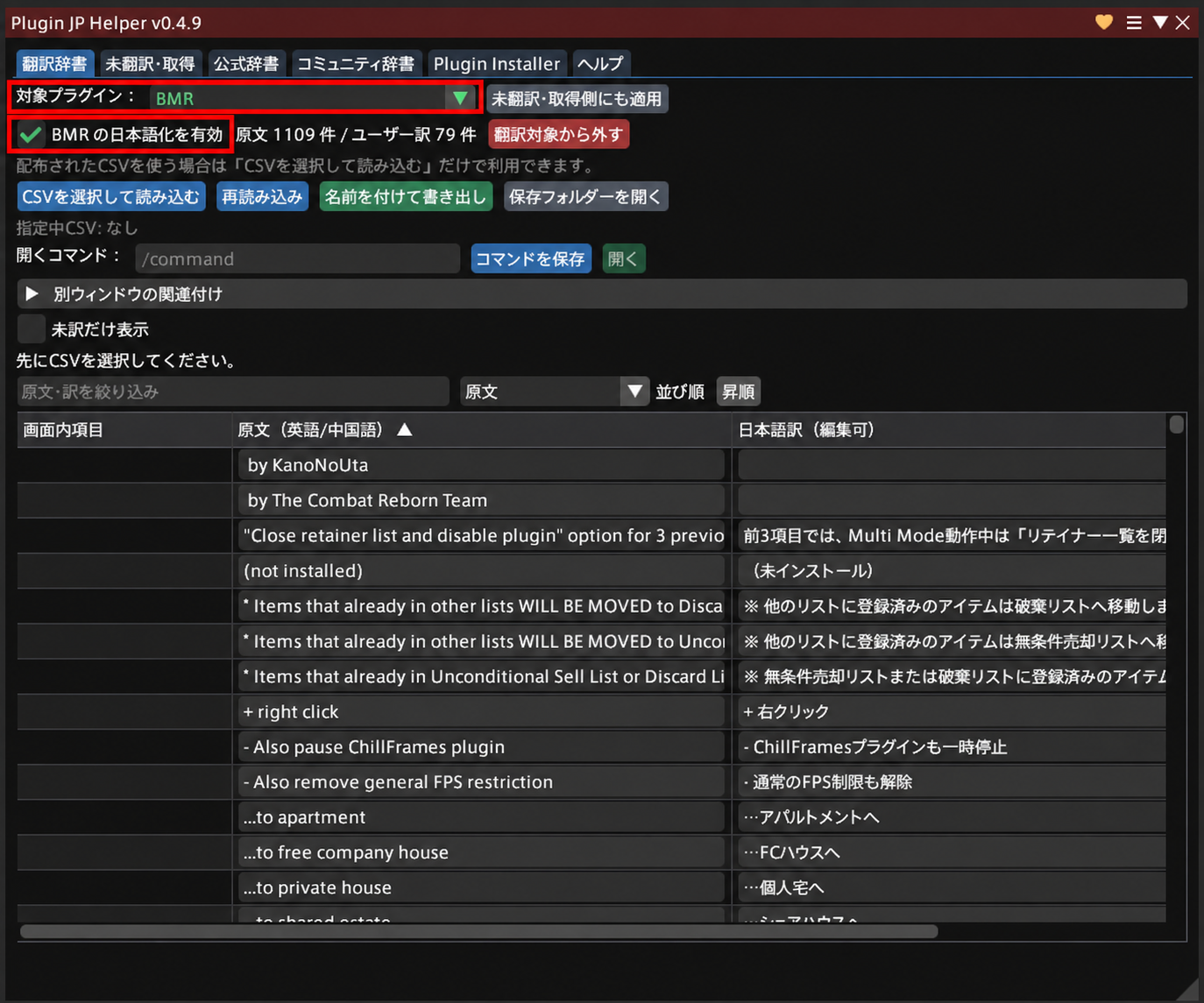Click the horizontal scrollbar below the table

click(478, 932)
